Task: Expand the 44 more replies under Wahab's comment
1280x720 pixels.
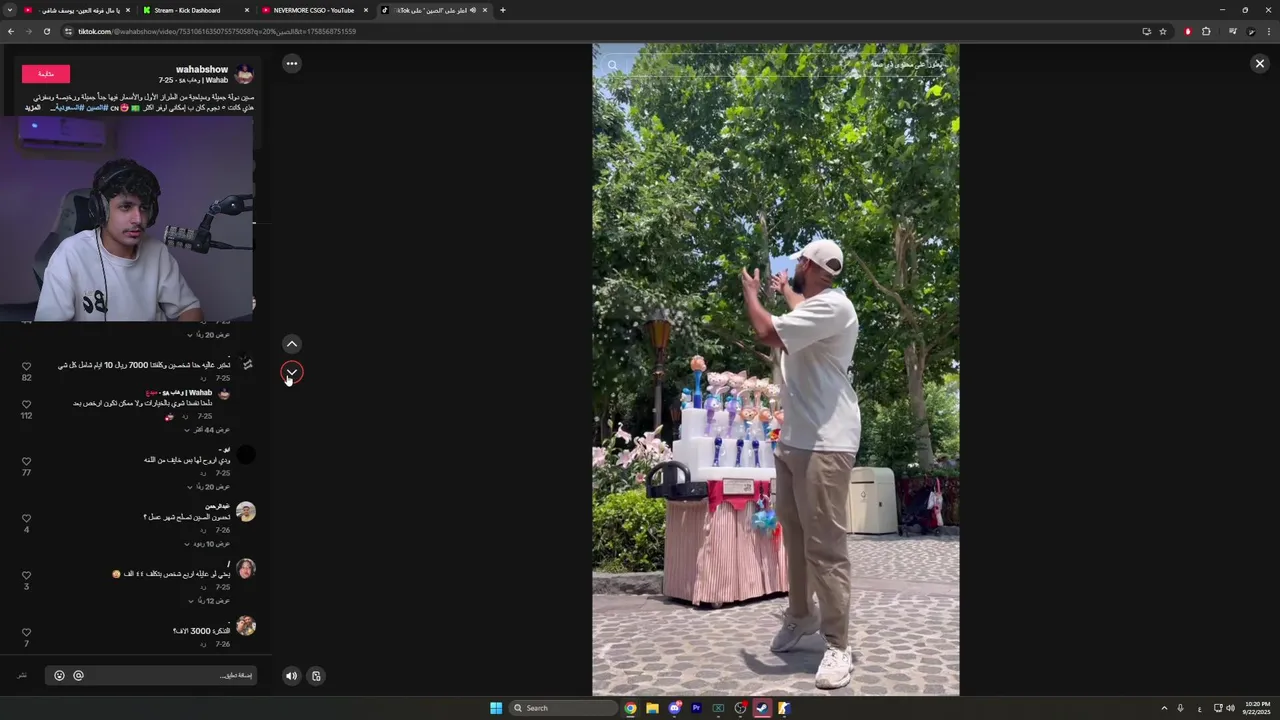Action: click(206, 430)
